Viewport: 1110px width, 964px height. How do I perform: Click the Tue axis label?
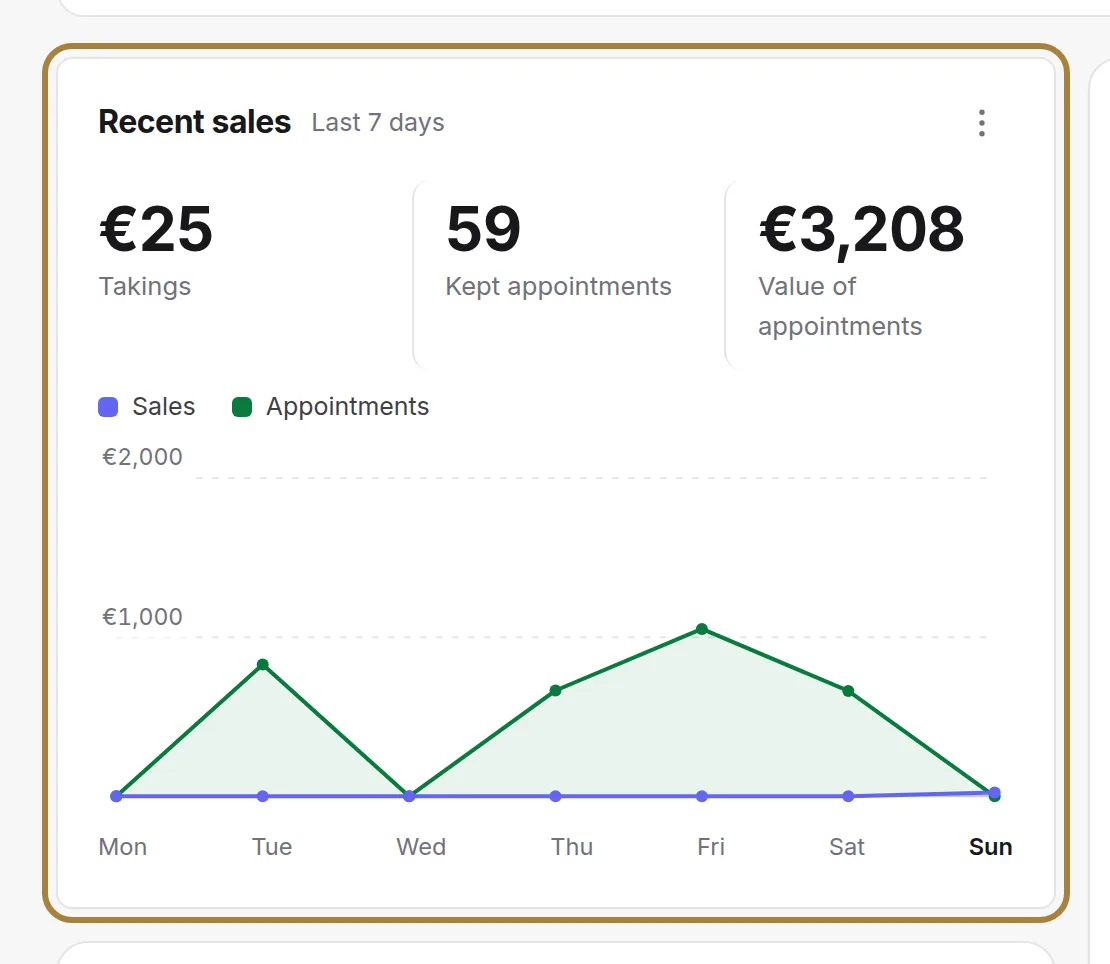coord(272,847)
